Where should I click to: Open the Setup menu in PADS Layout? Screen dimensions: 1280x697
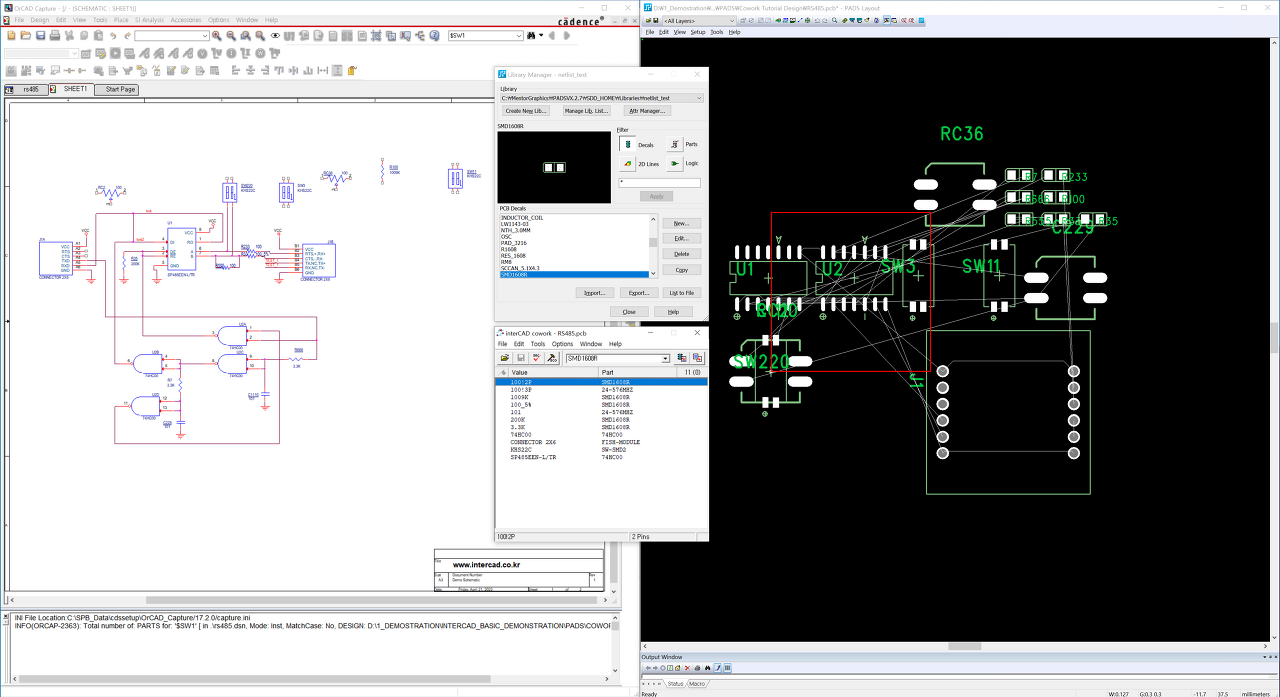(x=698, y=32)
